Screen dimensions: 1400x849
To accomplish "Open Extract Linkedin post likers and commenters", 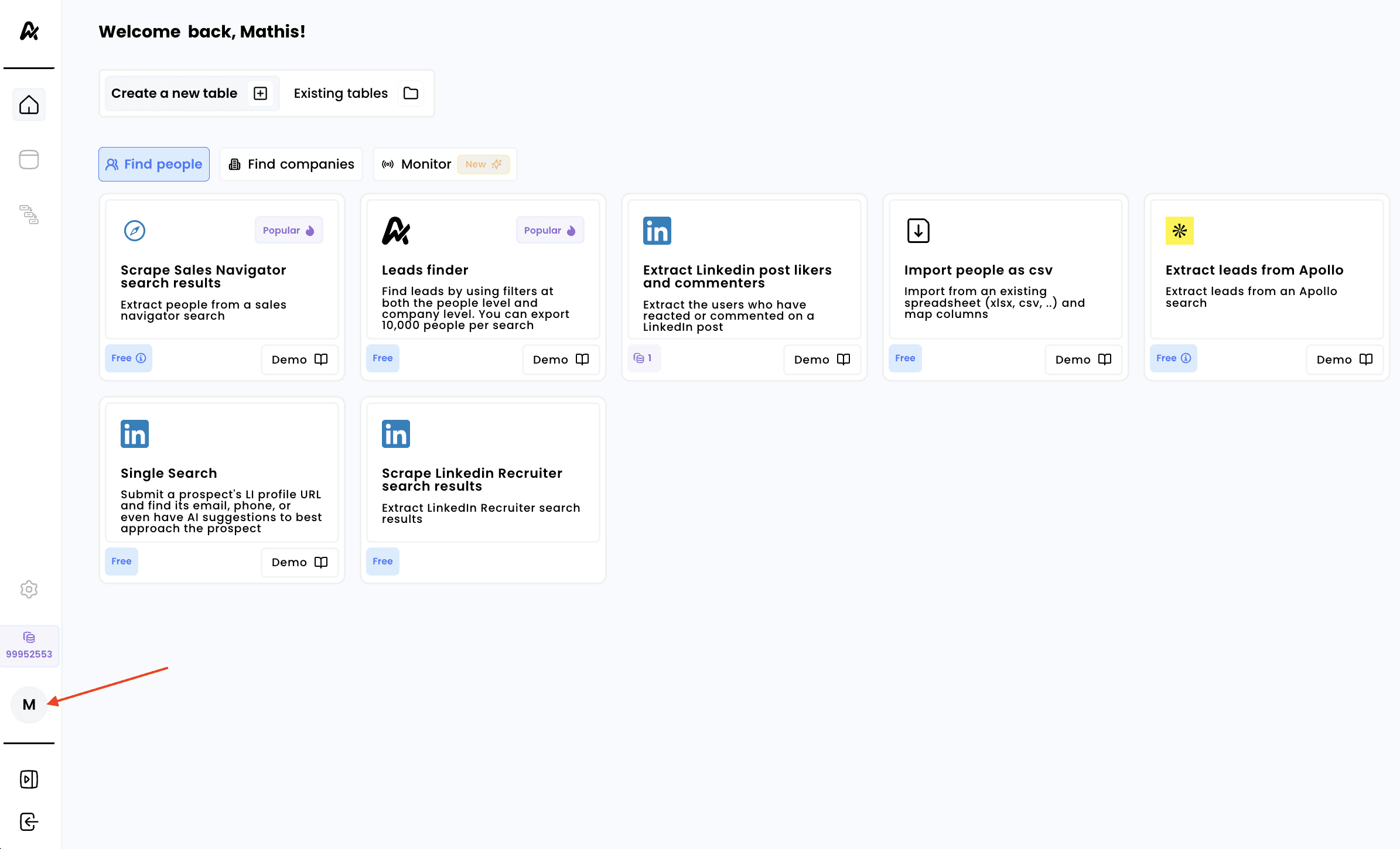I will tap(737, 276).
